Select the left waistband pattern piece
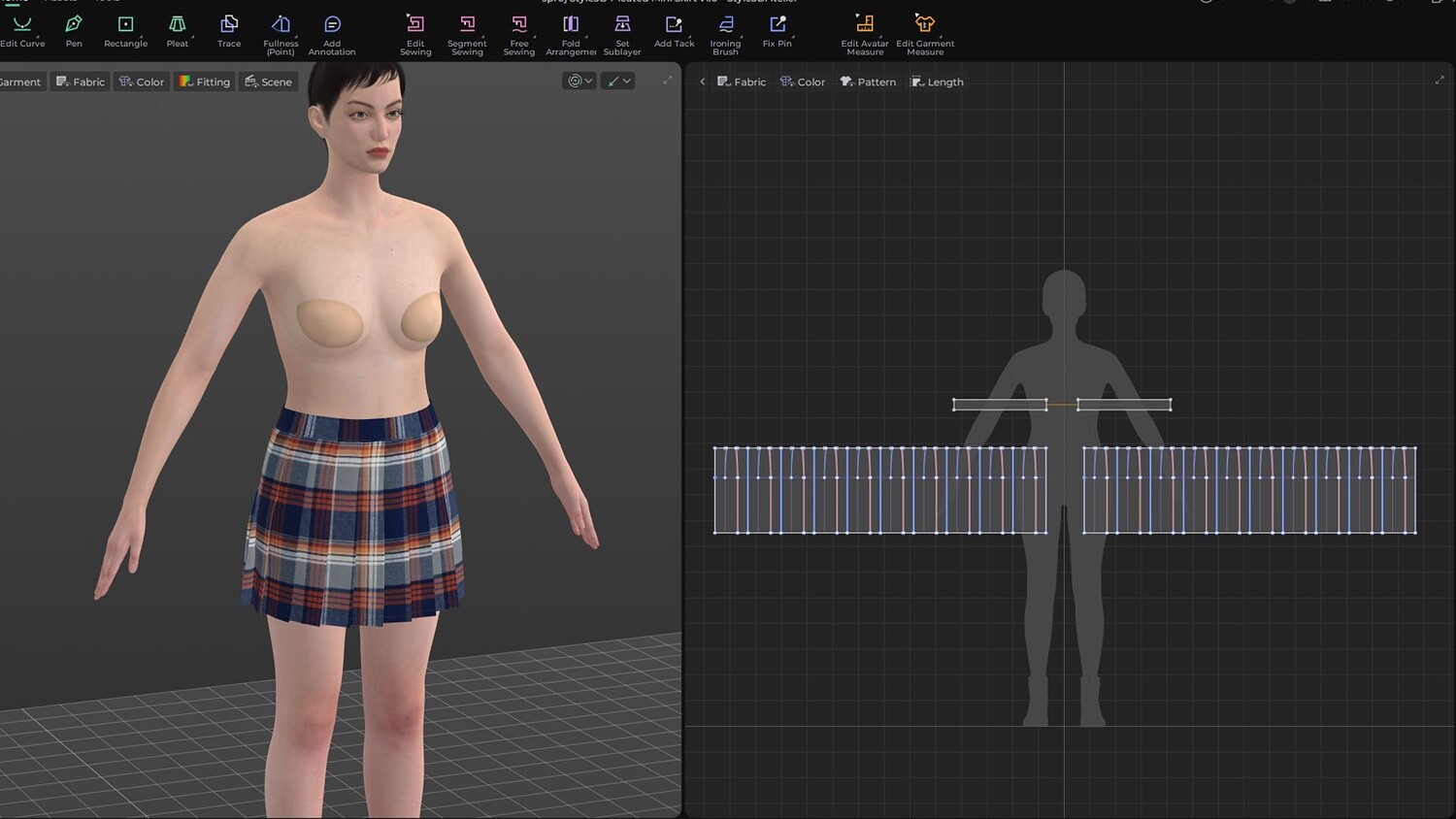 pyautogui.click(x=1000, y=405)
